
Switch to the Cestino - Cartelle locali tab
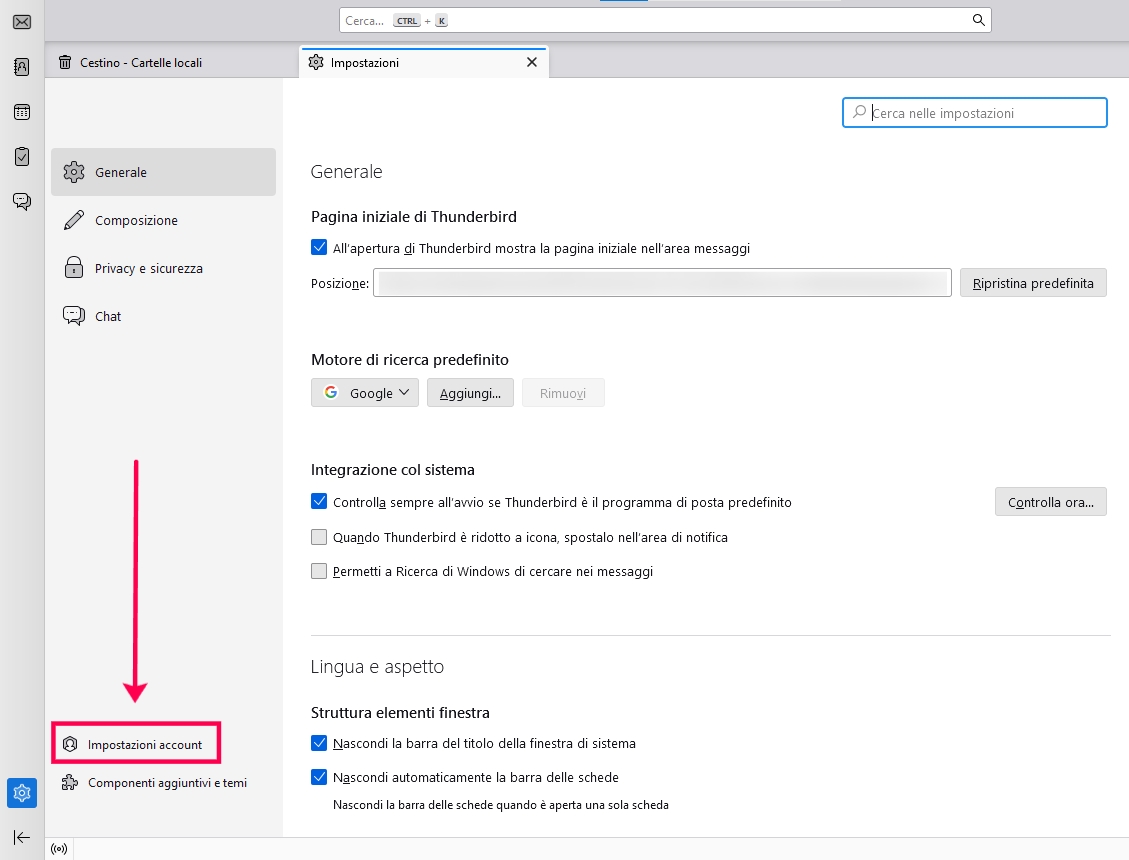click(171, 63)
